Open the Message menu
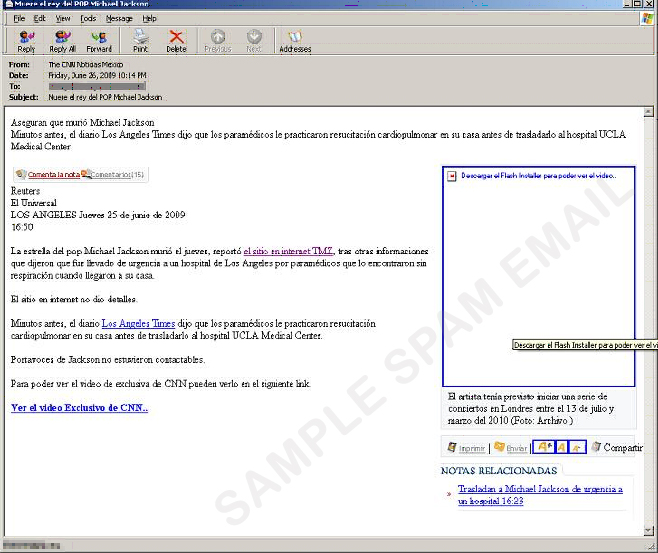Image resolution: width=658 pixels, height=553 pixels. tap(119, 18)
